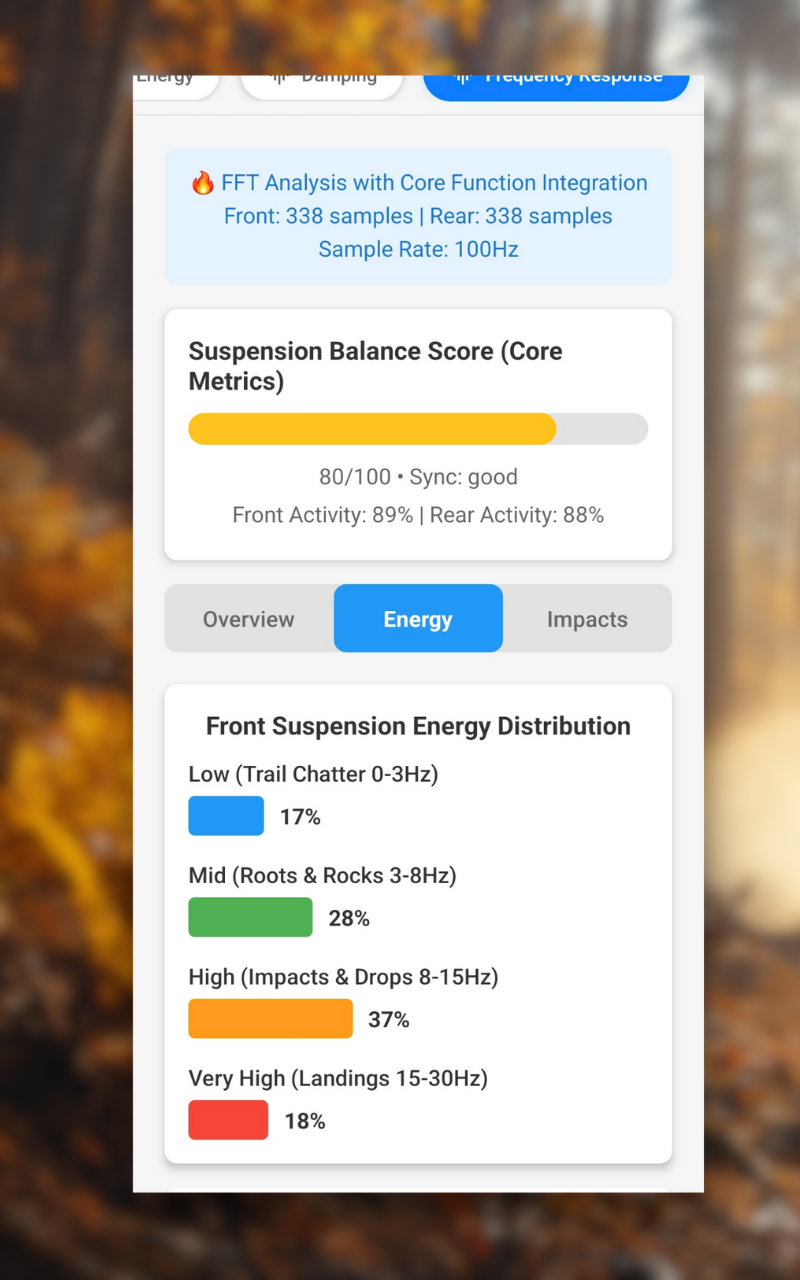Click the red Very High Landings bar
Image resolution: width=800 pixels, height=1280 pixels.
tap(228, 1120)
